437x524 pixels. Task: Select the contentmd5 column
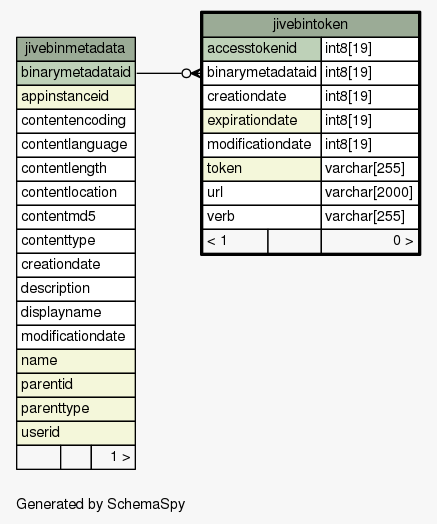76,217
